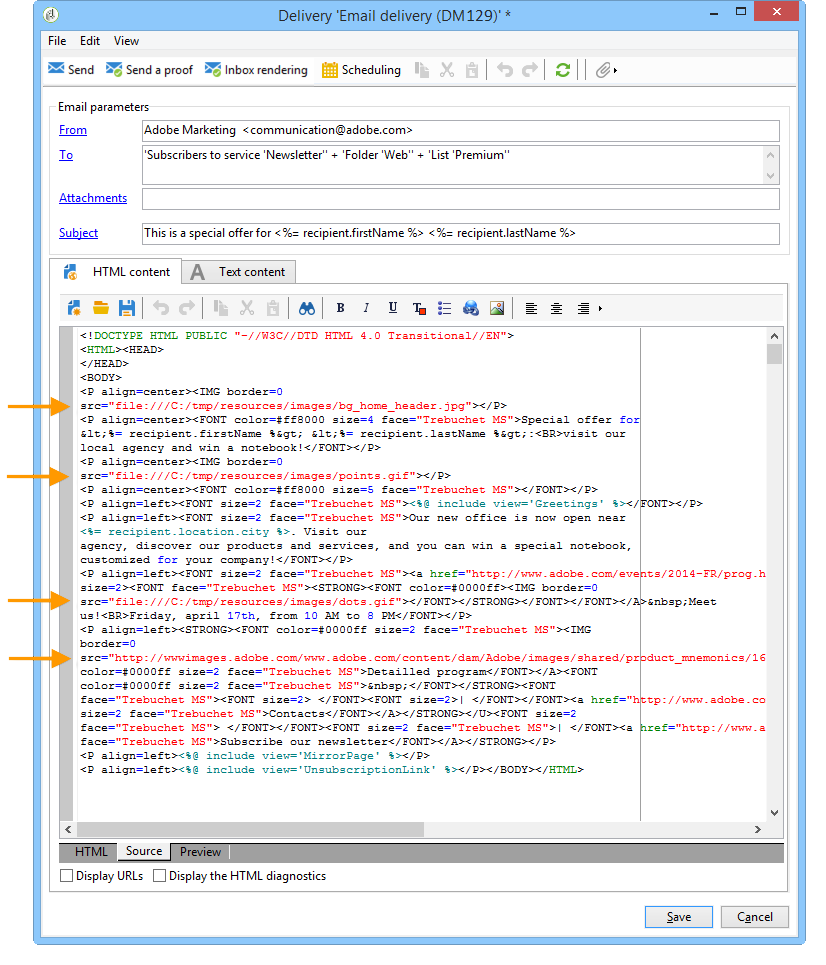Click the top toolbar Copy icon
Screen dimensions: 826x965
pyautogui.click(x=422, y=70)
